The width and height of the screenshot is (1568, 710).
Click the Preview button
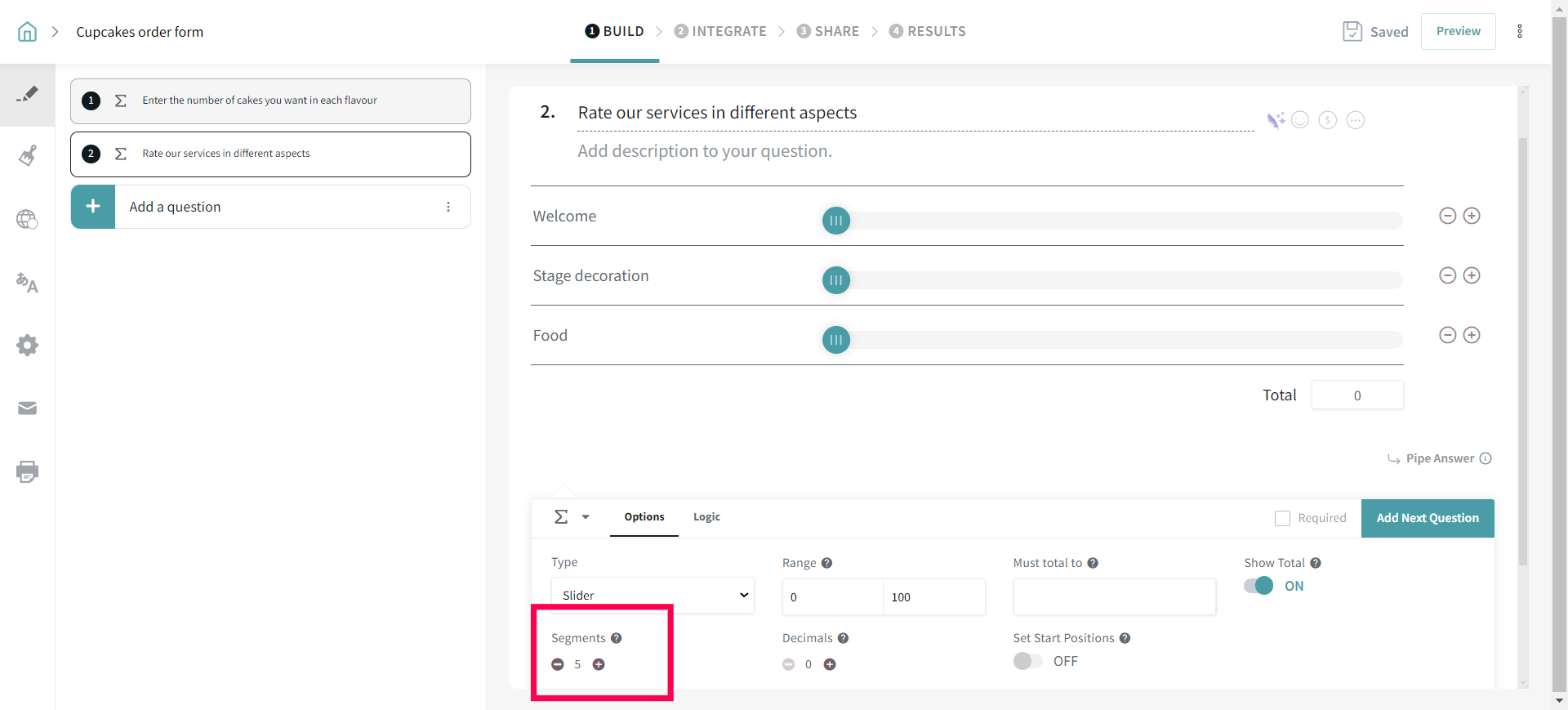1458,31
